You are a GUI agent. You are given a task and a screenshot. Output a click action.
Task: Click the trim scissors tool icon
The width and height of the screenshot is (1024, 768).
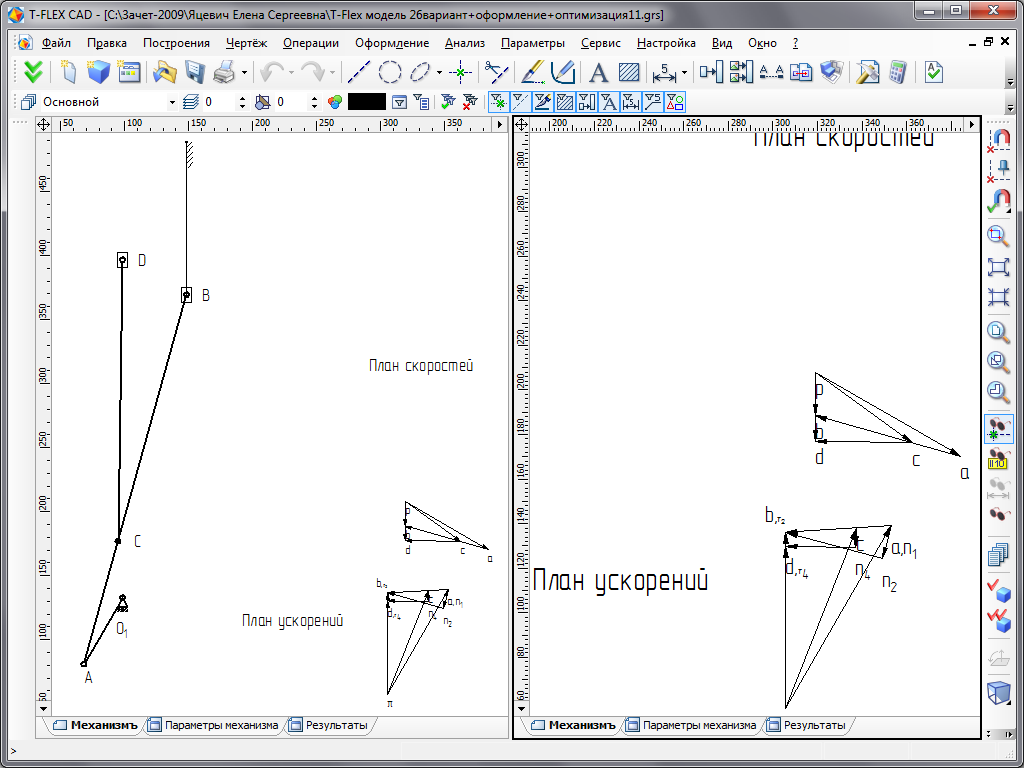coord(496,72)
